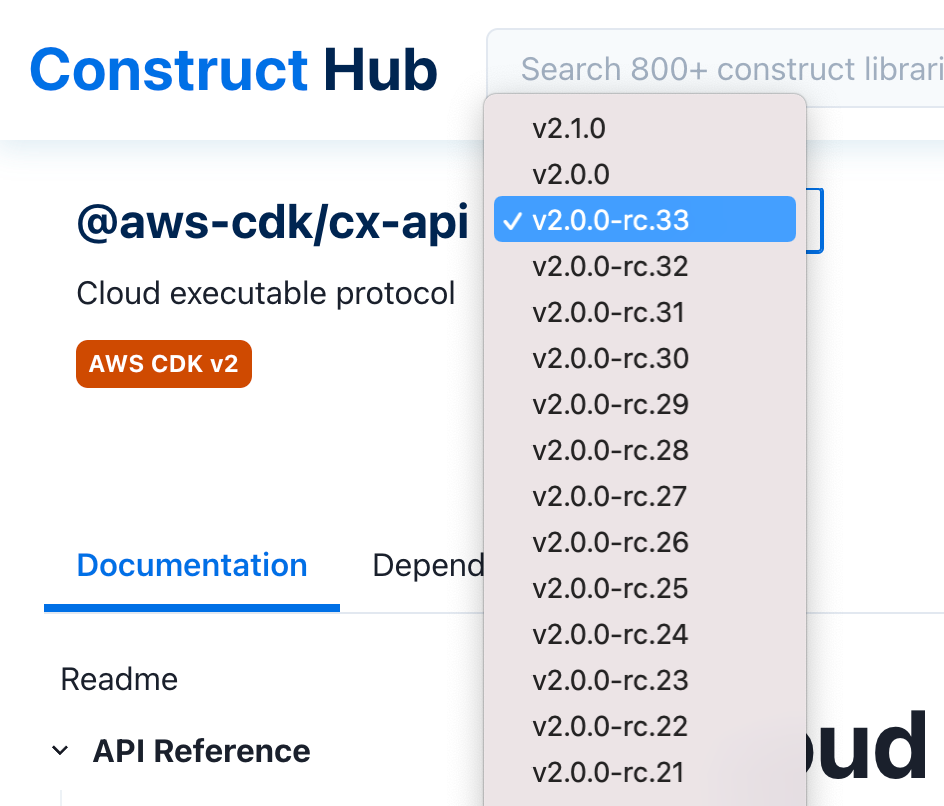Click version v2.0.0-rc.28
This screenshot has width=944, height=806.
pos(612,450)
